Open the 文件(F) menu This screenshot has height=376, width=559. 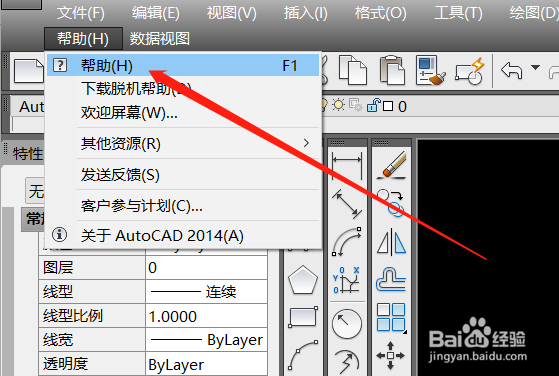(81, 14)
